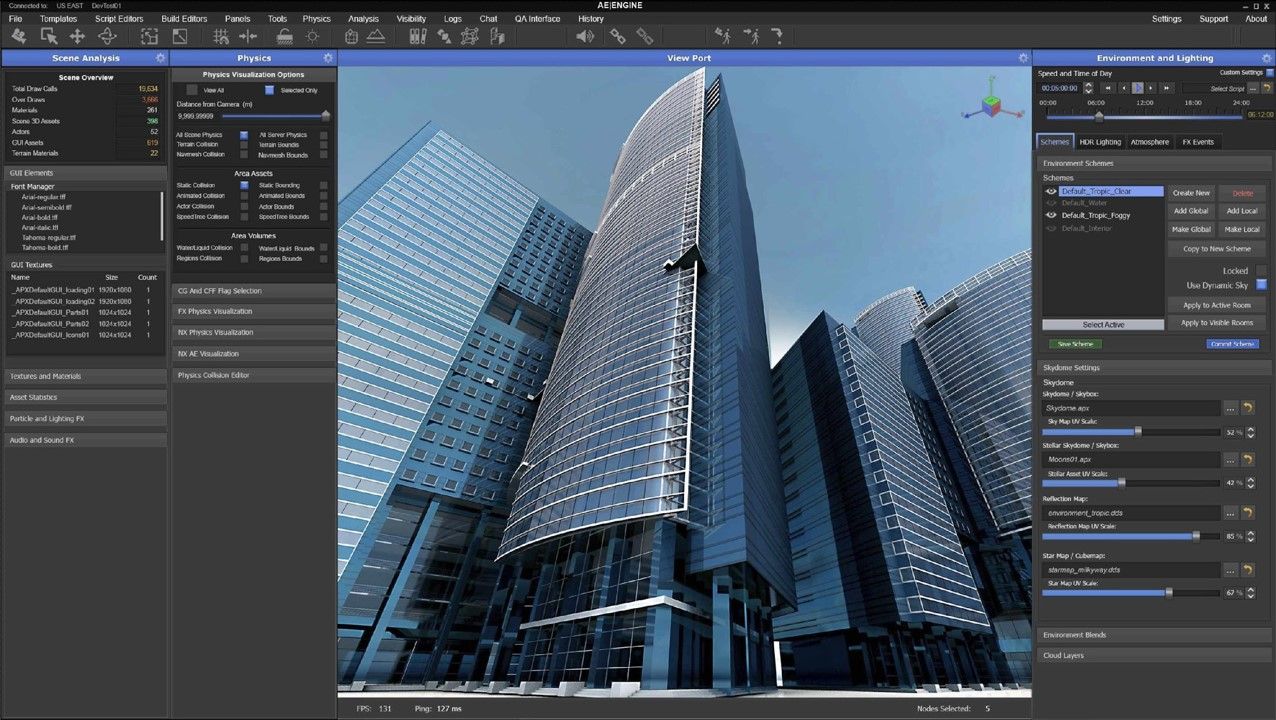Click the speaker audio icon in toolbar
The image size is (1276, 720).
585,36
